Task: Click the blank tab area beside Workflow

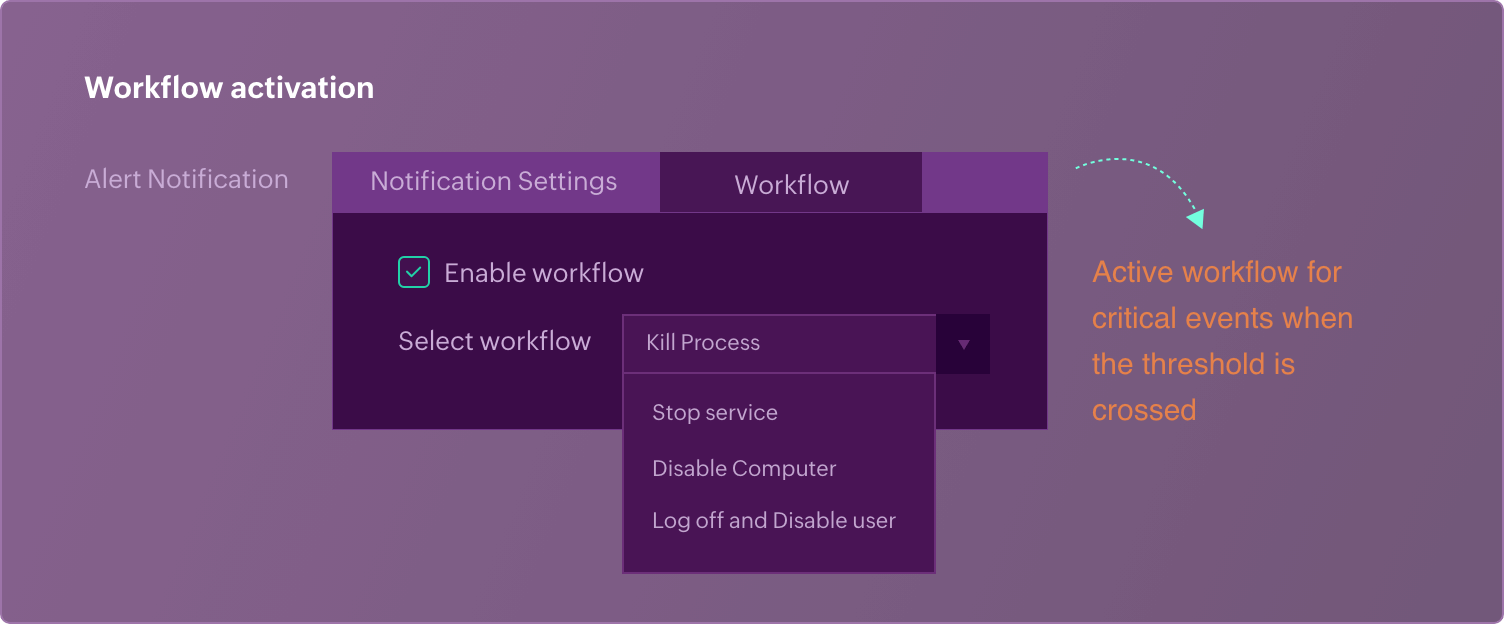Action: [x=984, y=182]
